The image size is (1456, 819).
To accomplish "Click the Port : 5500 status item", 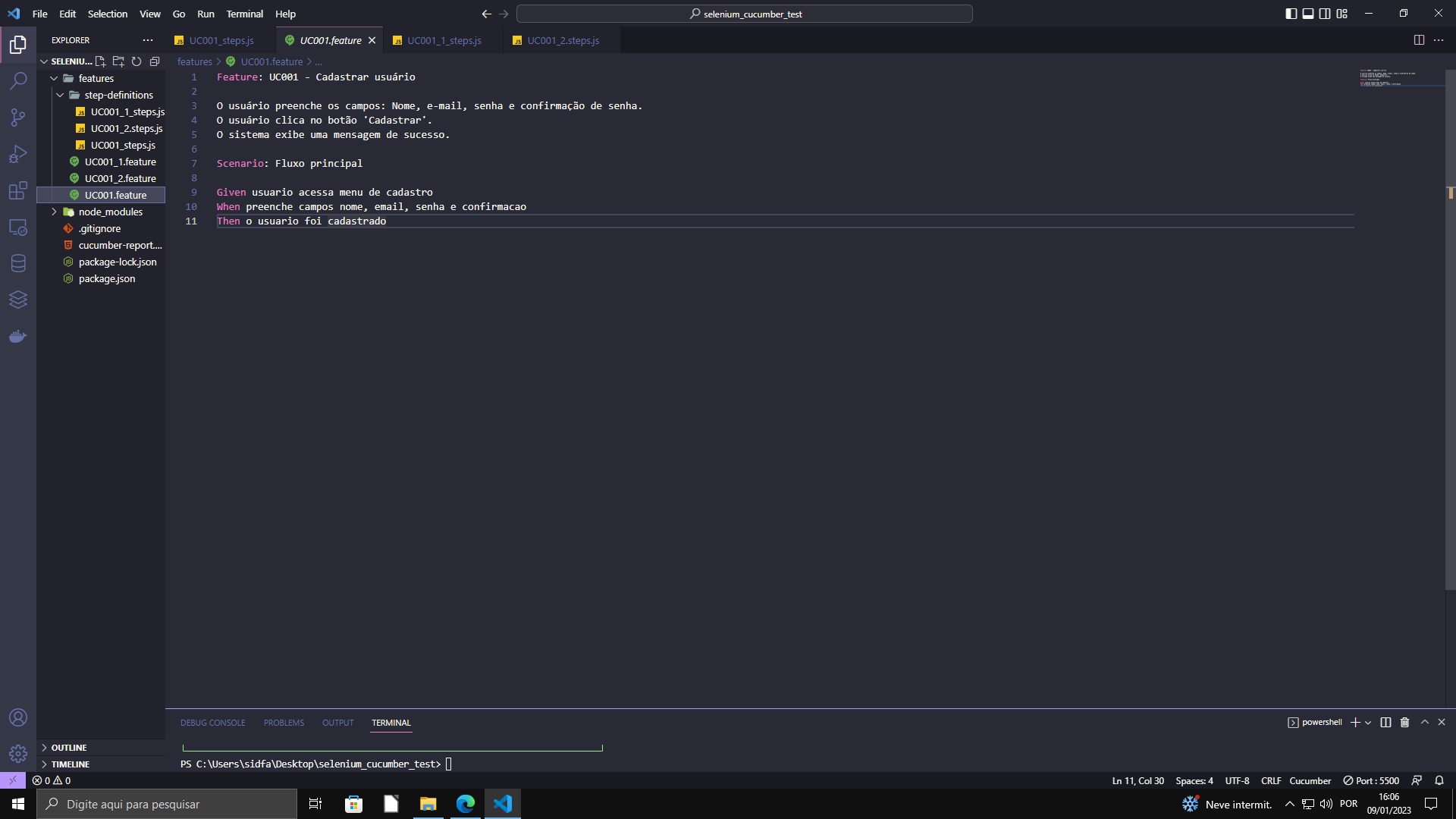I will coord(1371,780).
